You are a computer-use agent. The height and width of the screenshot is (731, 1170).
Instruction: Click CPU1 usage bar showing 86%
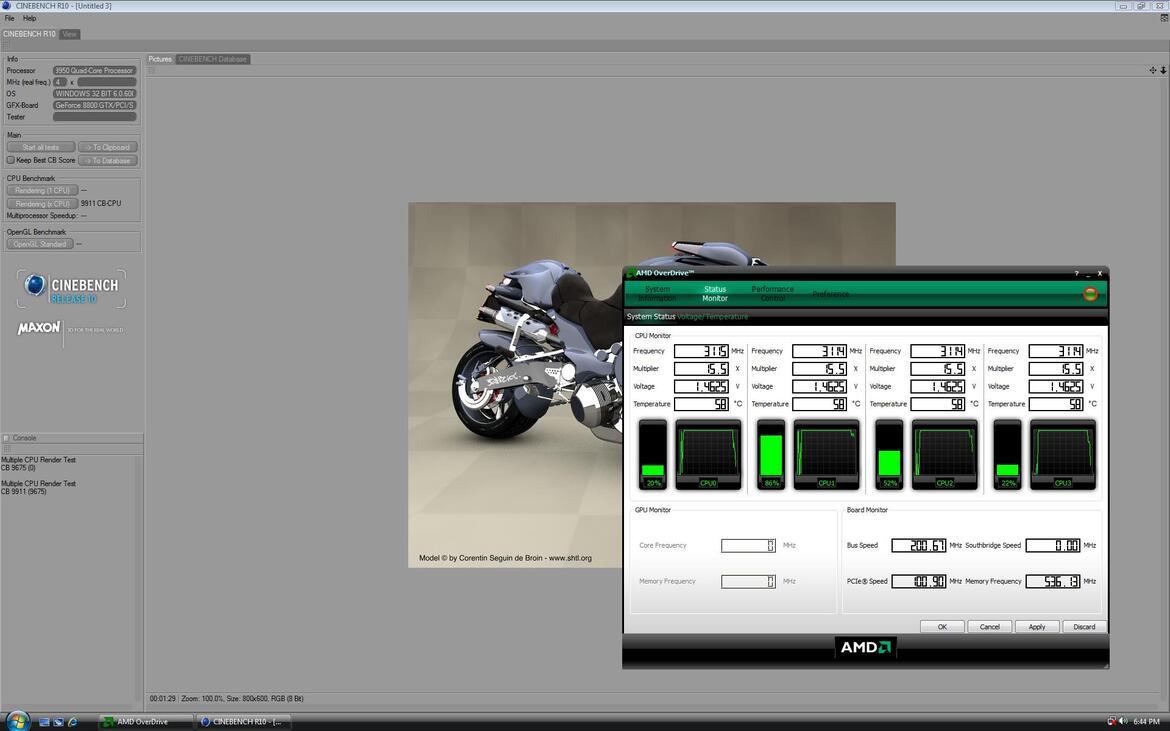point(771,454)
